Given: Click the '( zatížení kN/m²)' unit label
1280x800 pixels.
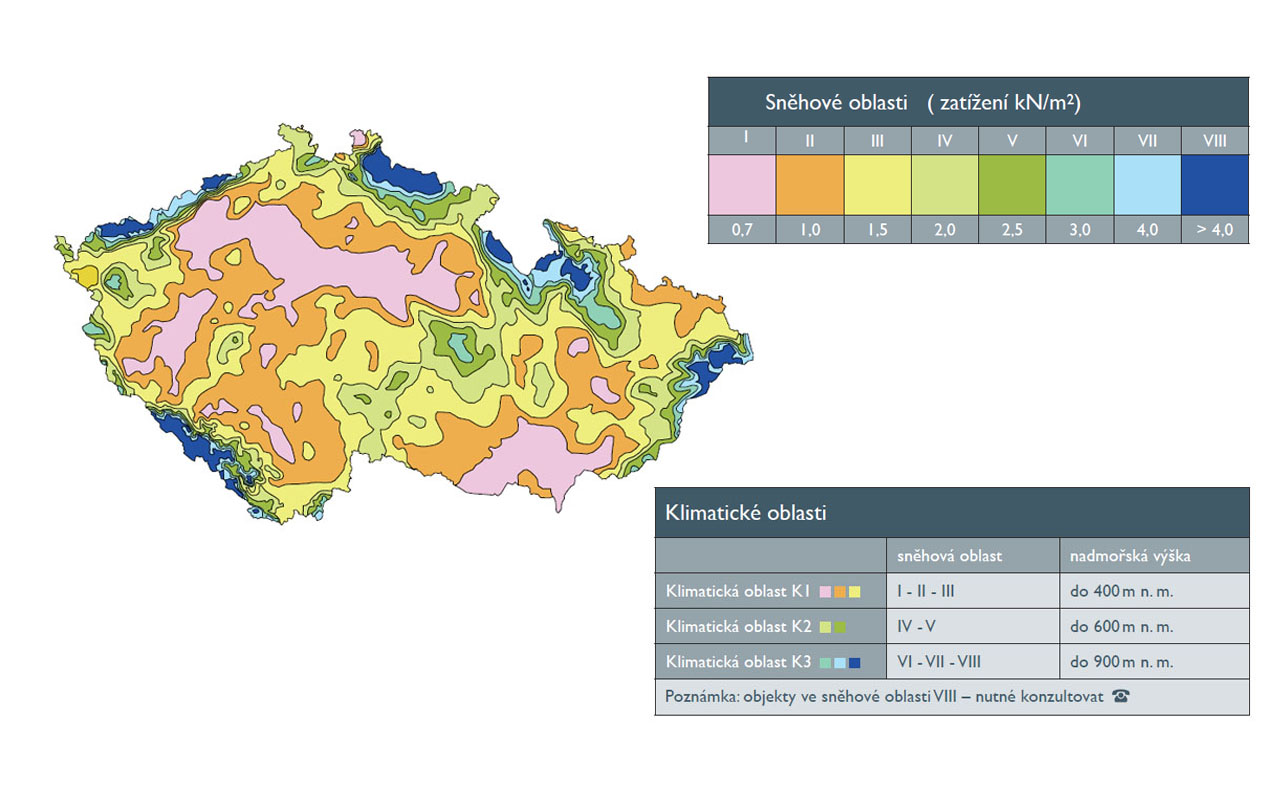Looking at the screenshot, I should pos(1004,102).
